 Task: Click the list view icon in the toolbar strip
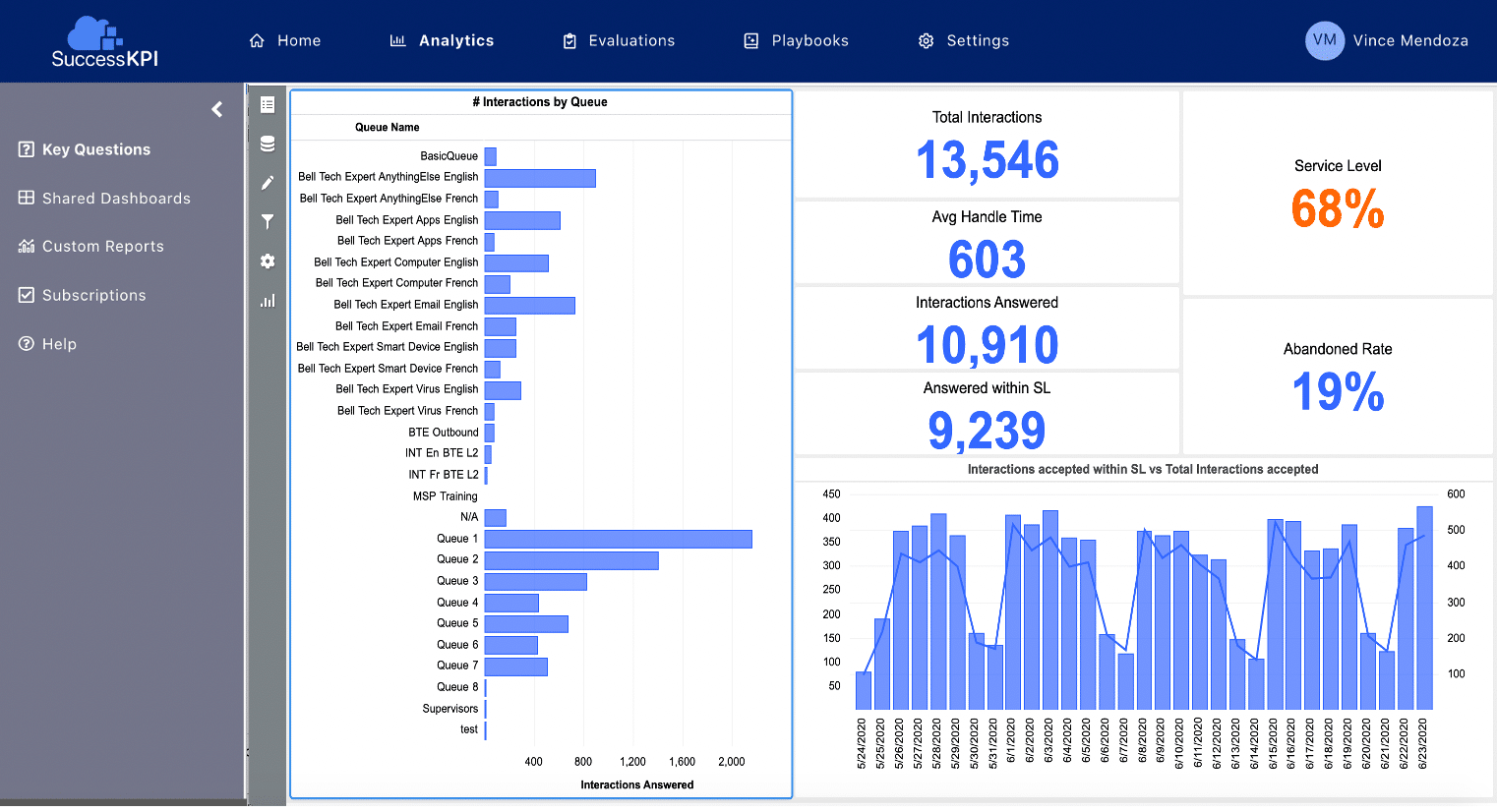(x=267, y=104)
